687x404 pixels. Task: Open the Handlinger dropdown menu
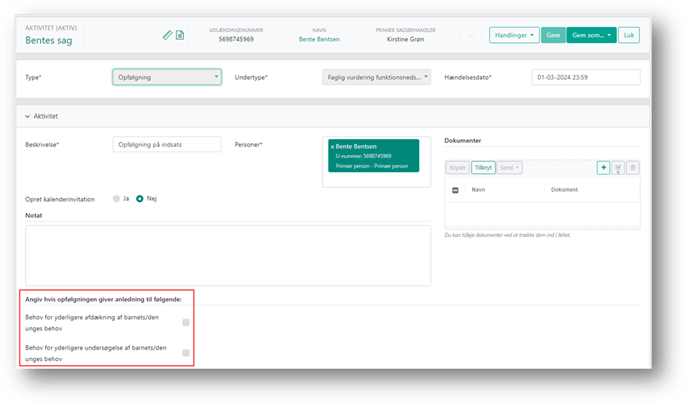[514, 35]
